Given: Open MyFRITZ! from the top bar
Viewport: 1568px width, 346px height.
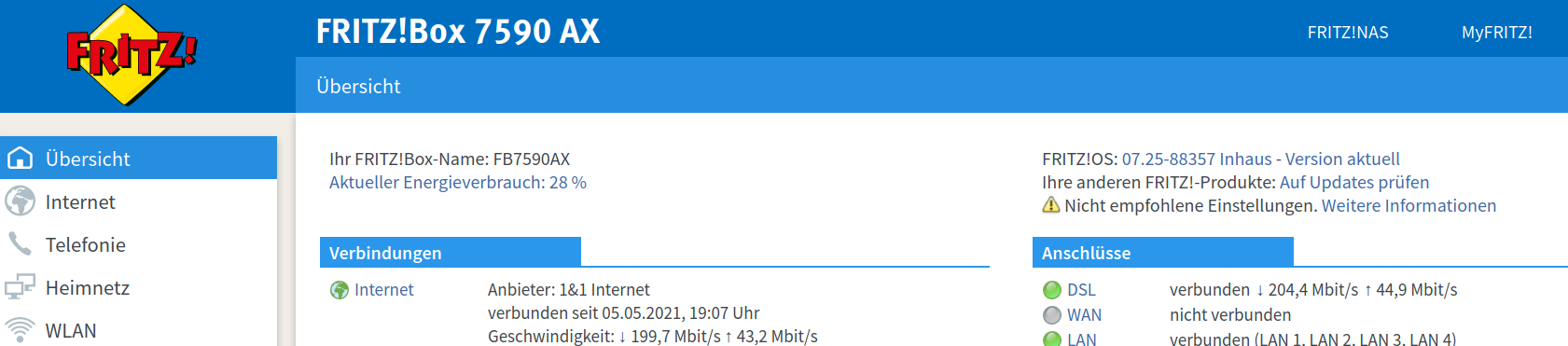Looking at the screenshot, I should click(x=1496, y=33).
